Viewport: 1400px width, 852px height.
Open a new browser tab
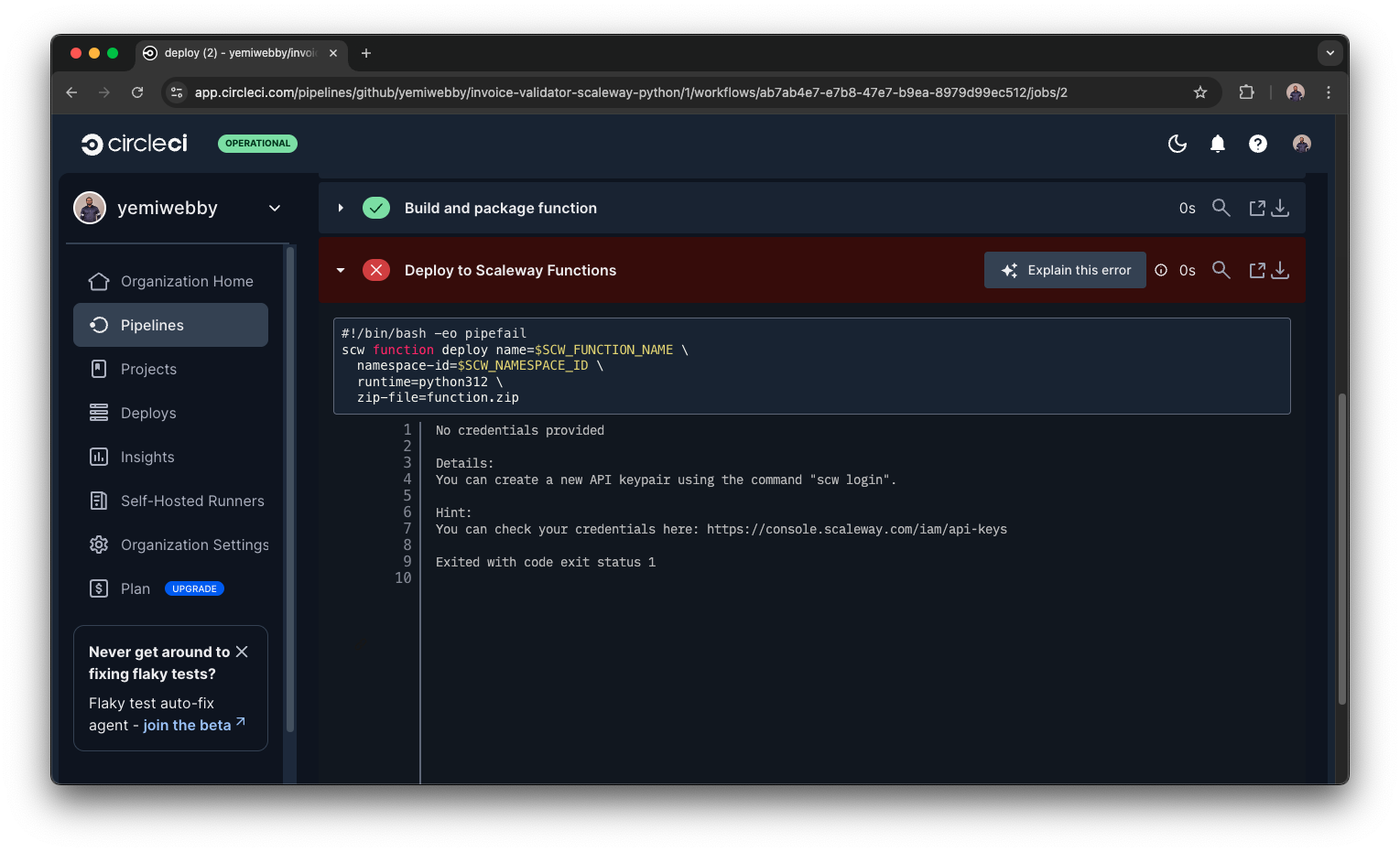coord(366,53)
